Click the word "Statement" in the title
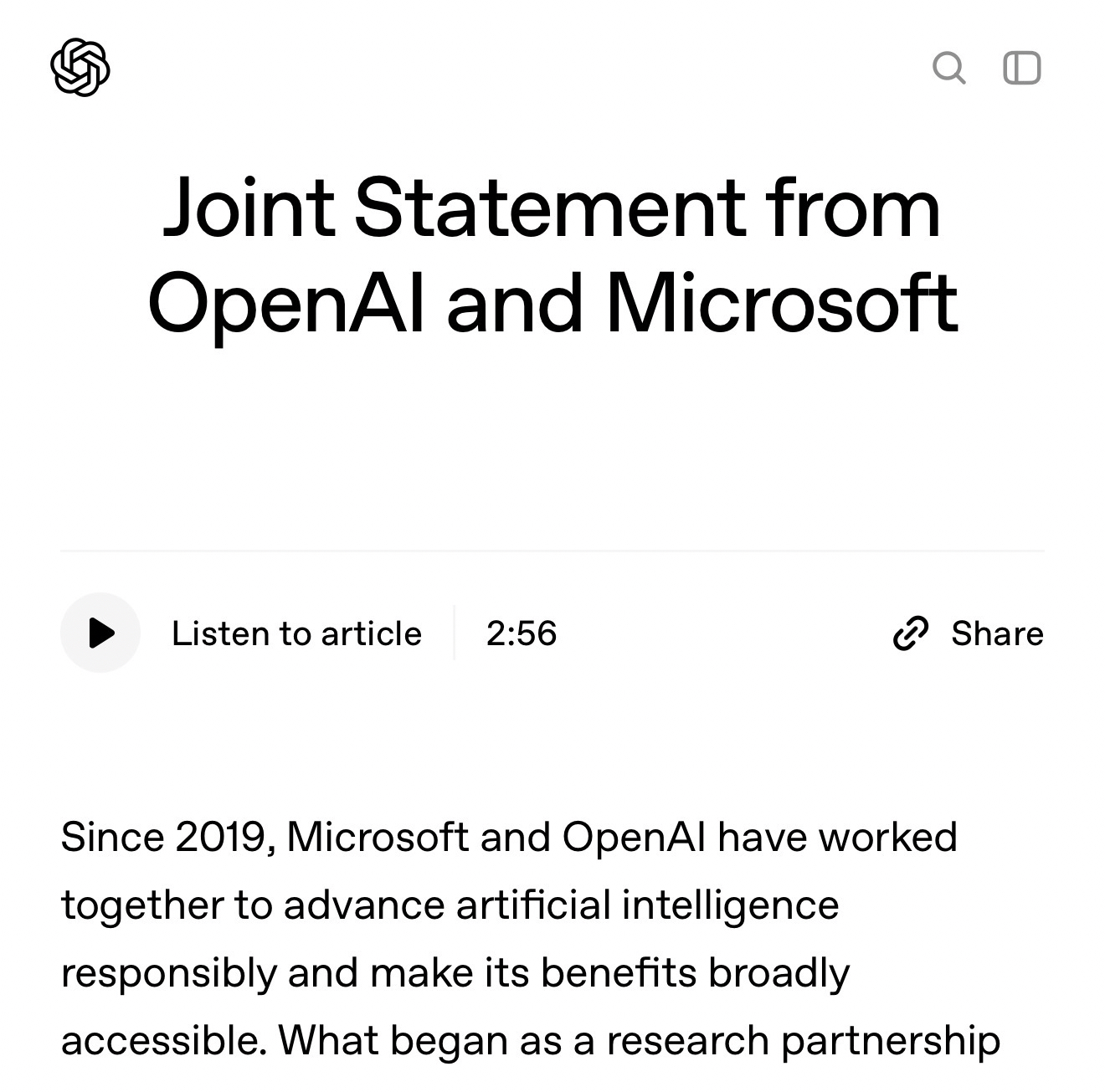The width and height of the screenshot is (1105, 1092). [549, 206]
